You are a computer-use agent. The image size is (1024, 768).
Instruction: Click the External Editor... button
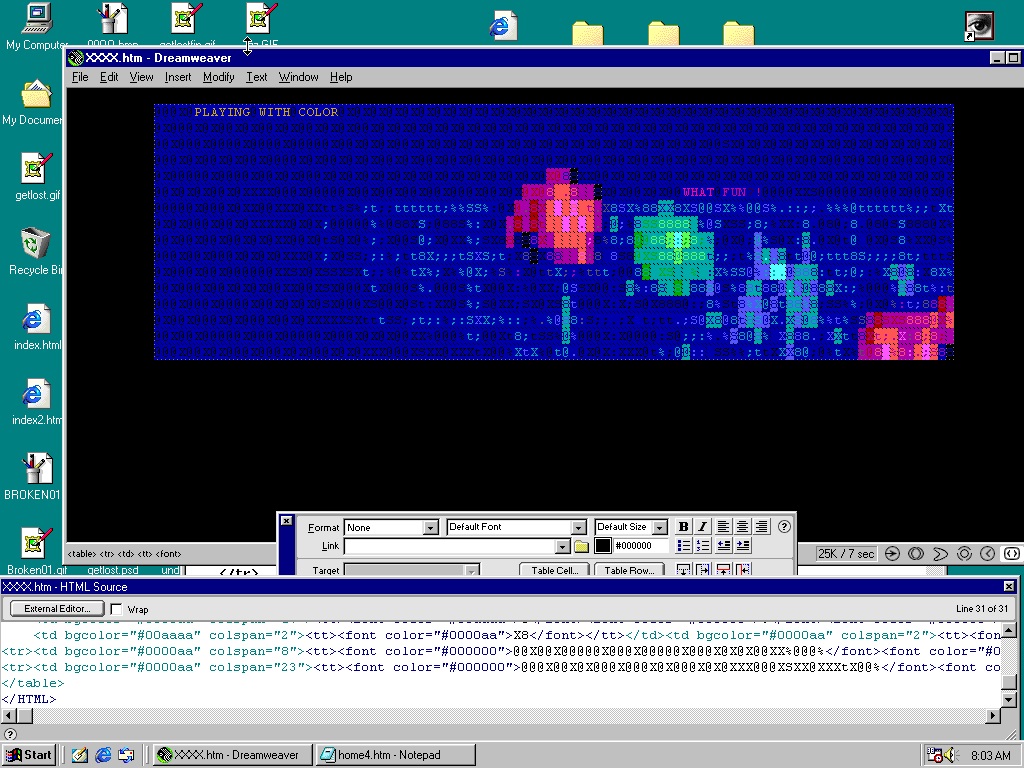click(57, 609)
